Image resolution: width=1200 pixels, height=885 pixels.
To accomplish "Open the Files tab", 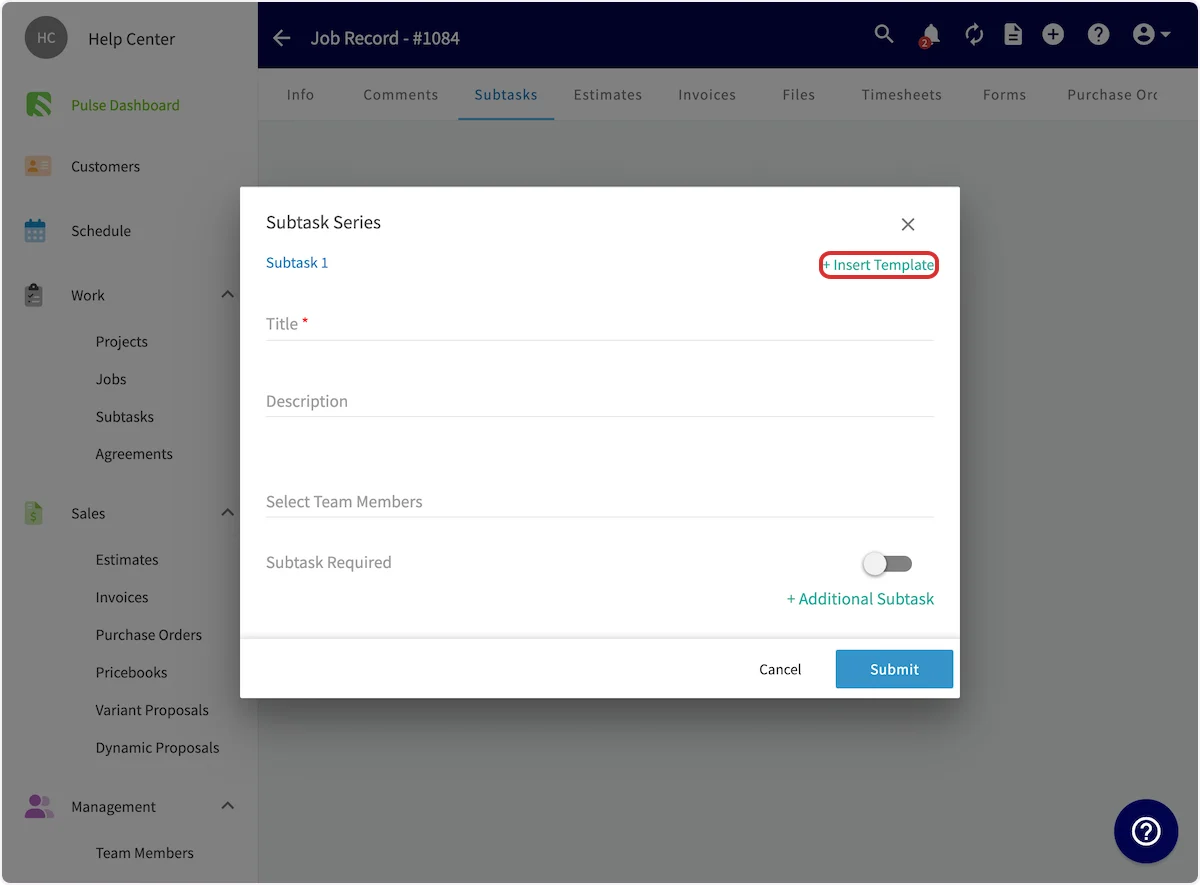I will pyautogui.click(x=799, y=95).
